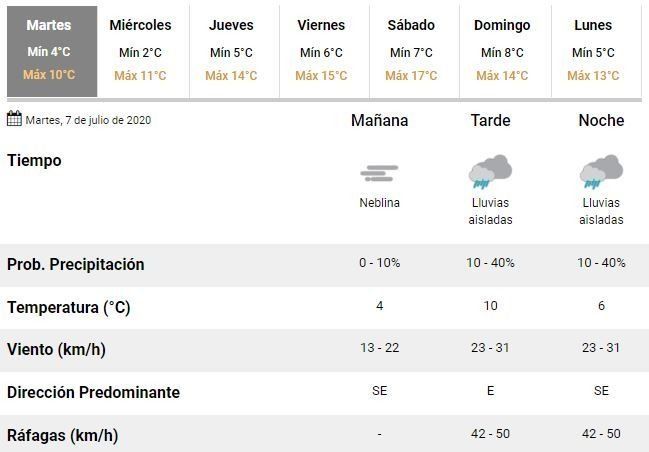This screenshot has height=452, width=649.
Task: Click the Noche rain cloud icon
Action: (x=601, y=172)
